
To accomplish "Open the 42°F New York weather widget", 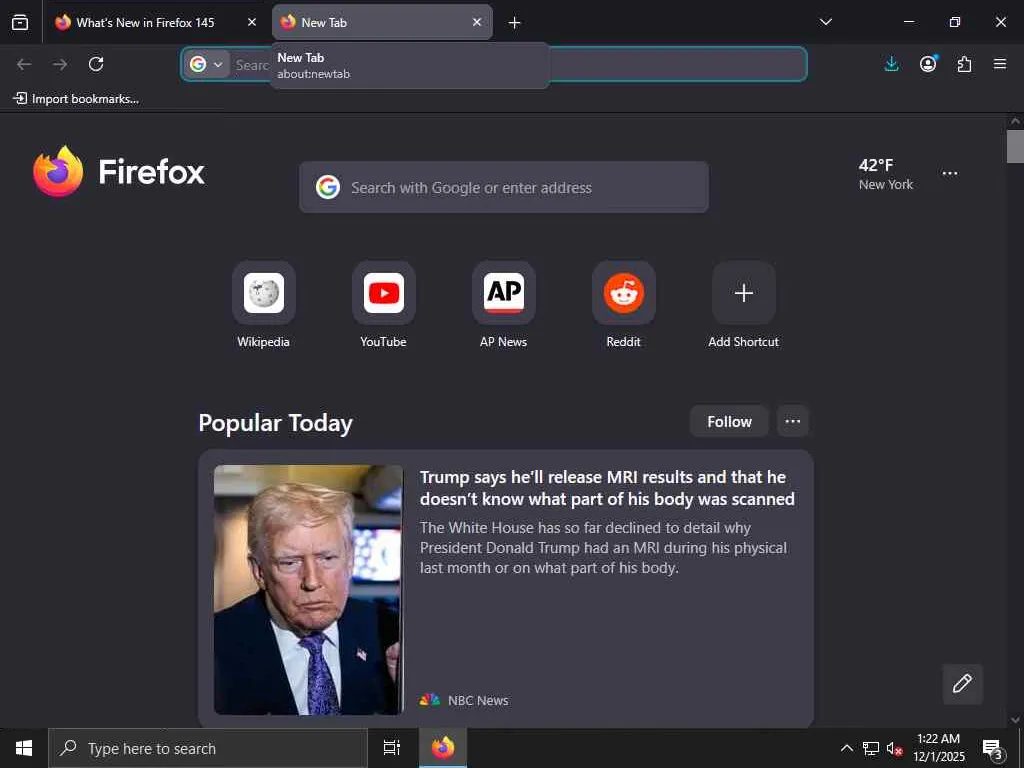I will pyautogui.click(x=886, y=174).
